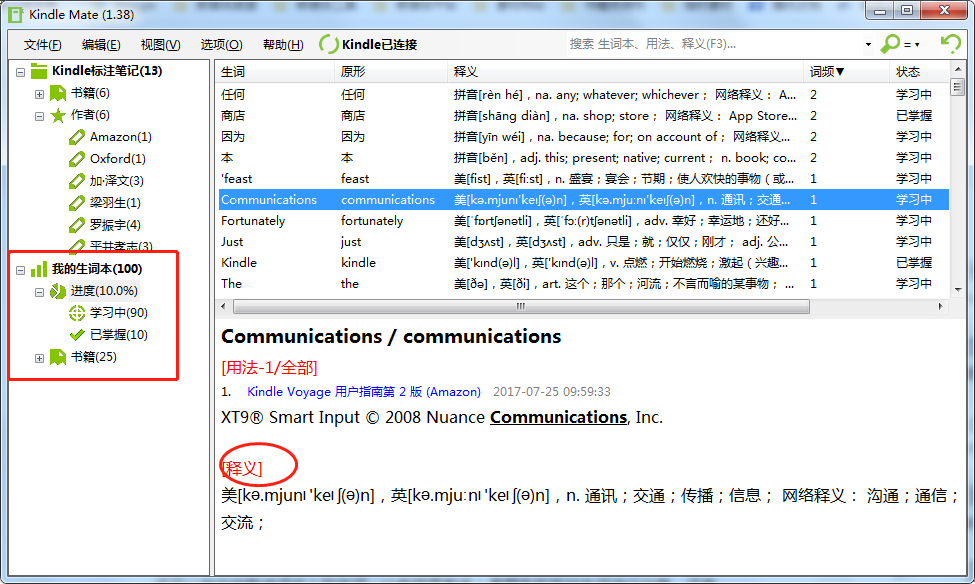
Task: Select the Communications highlighted row
Action: pyautogui.click(x=583, y=200)
